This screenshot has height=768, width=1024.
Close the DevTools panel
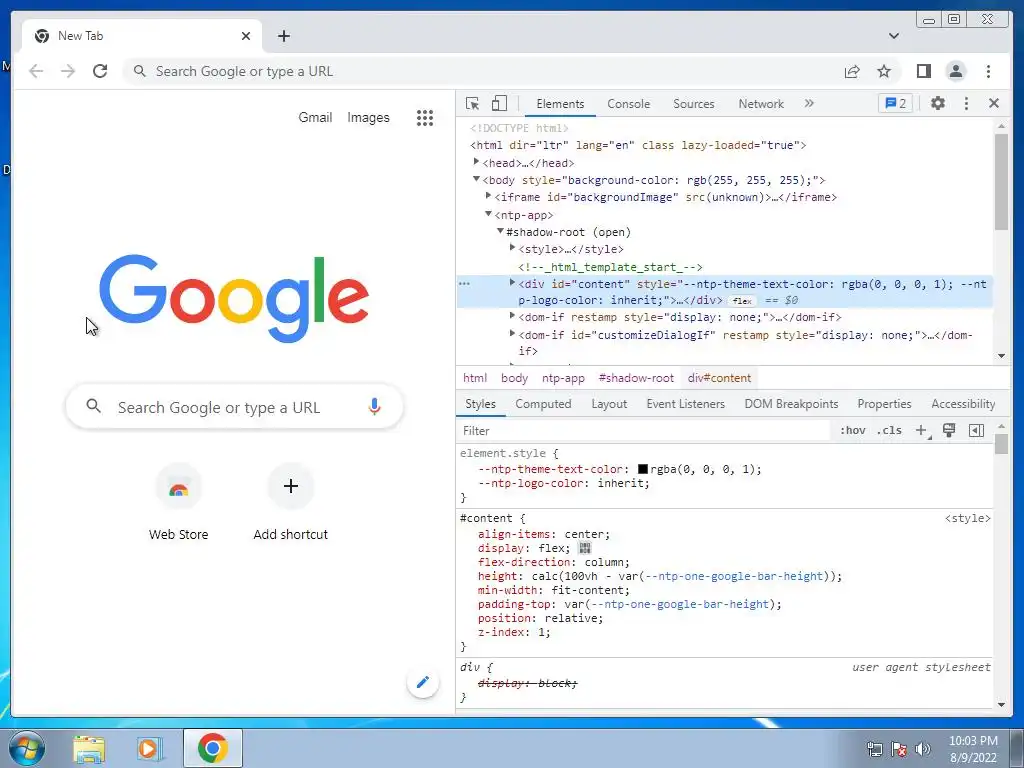coord(994,103)
